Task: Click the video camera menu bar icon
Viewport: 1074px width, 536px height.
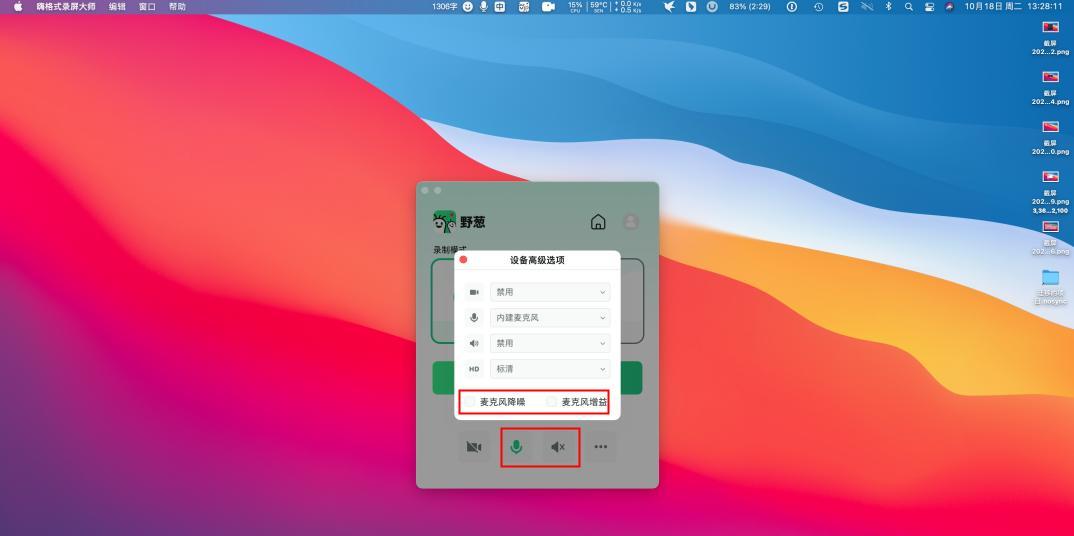Action: coord(548,6)
